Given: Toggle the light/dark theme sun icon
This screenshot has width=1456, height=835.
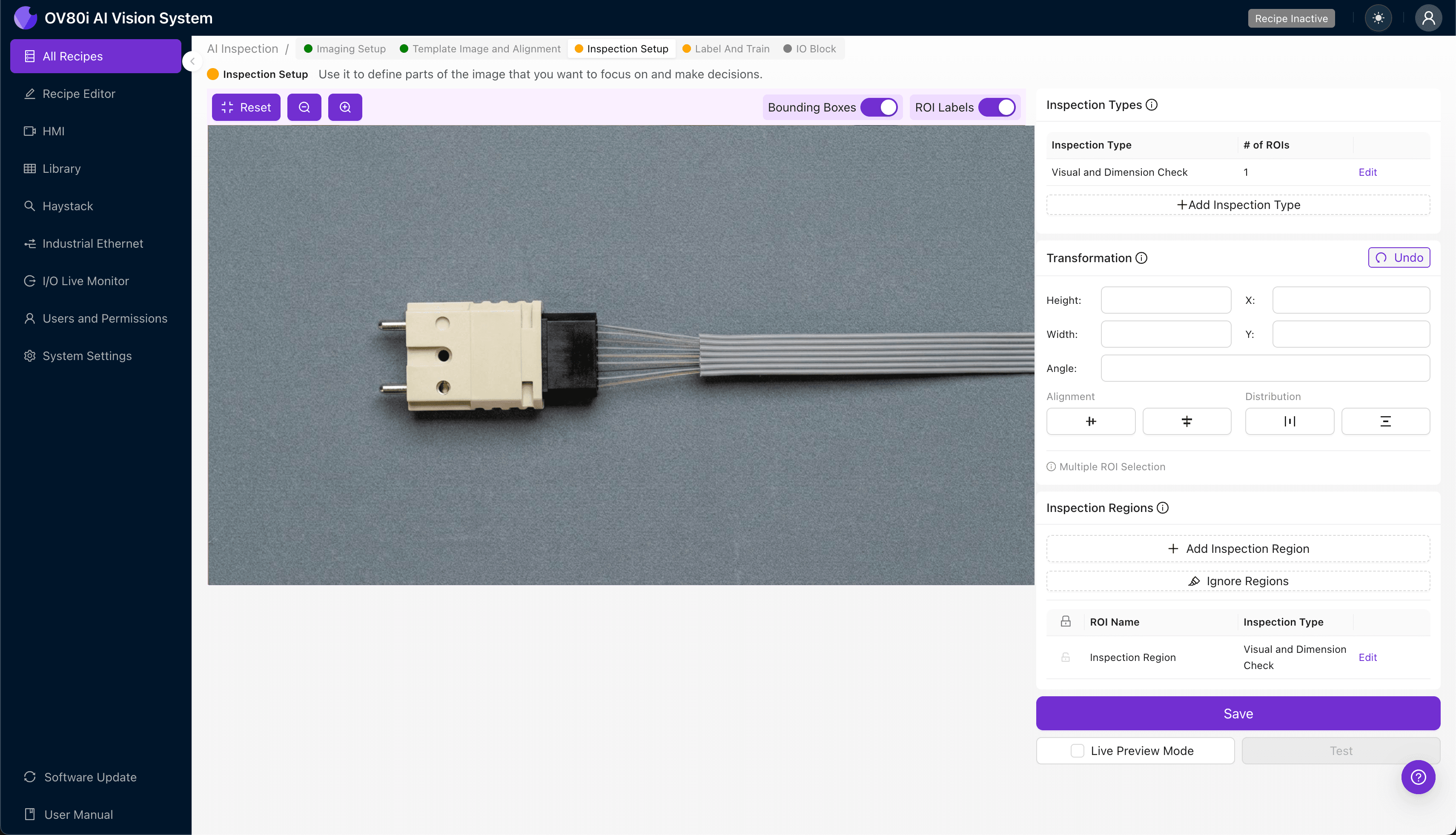Looking at the screenshot, I should tap(1378, 18).
